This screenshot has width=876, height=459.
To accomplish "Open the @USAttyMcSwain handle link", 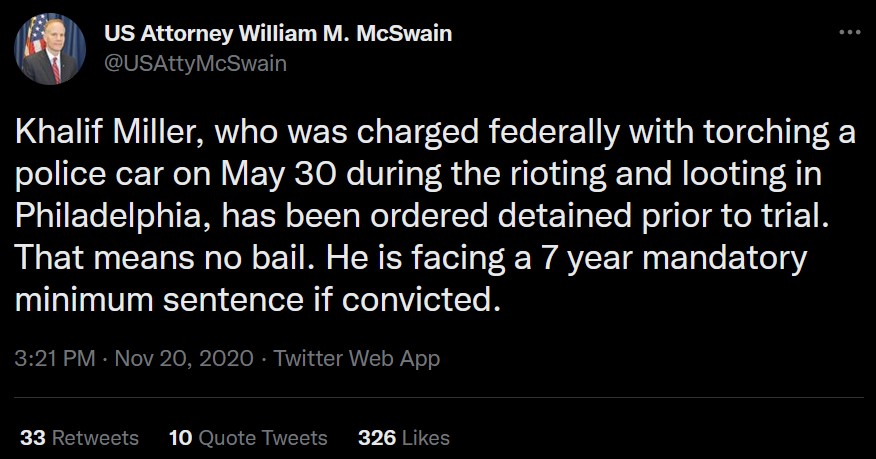I will click(x=195, y=64).
